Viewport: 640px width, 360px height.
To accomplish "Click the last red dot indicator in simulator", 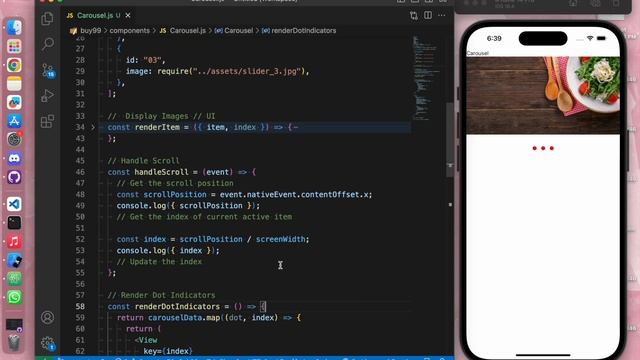I will click(x=551, y=148).
